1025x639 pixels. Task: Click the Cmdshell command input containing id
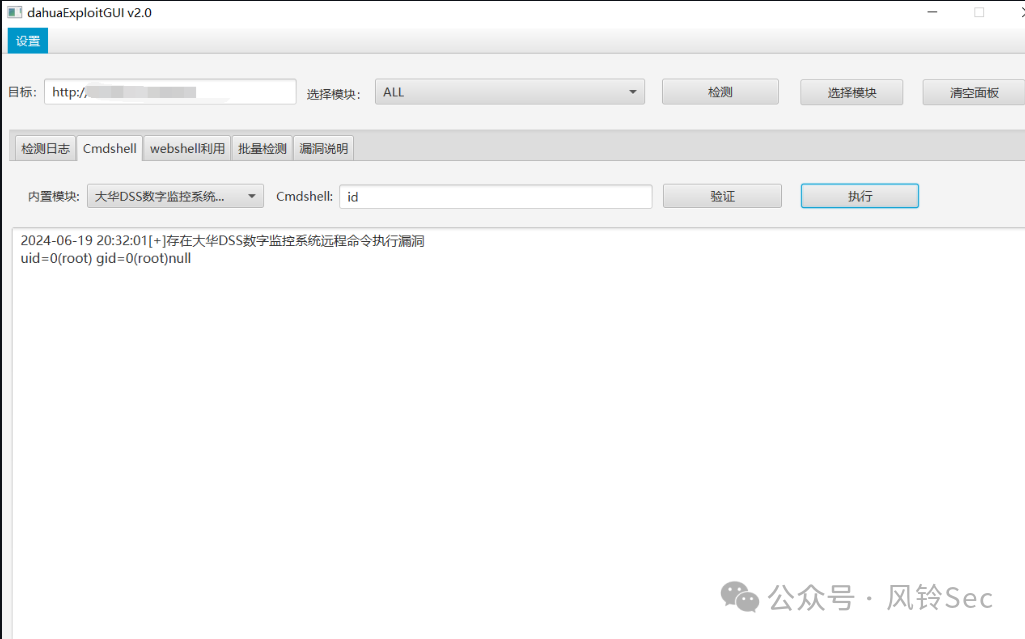[496, 197]
